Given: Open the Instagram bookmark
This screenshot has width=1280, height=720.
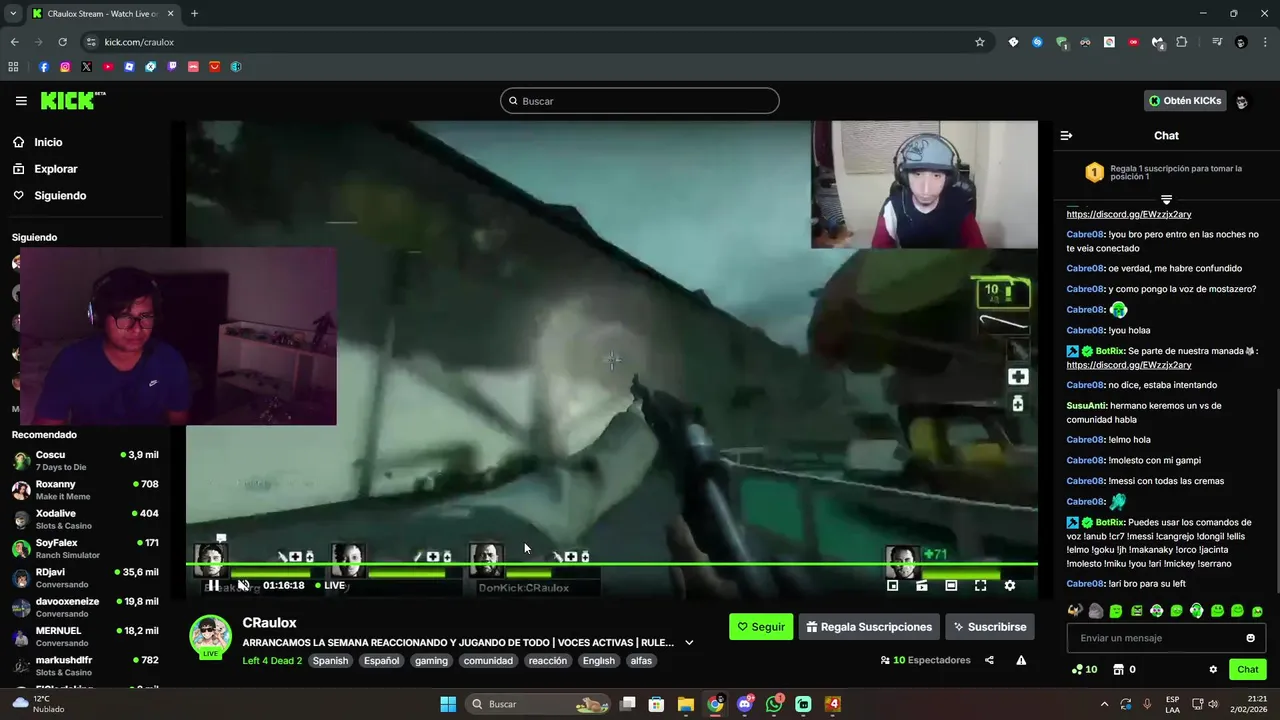Looking at the screenshot, I should 65,67.
